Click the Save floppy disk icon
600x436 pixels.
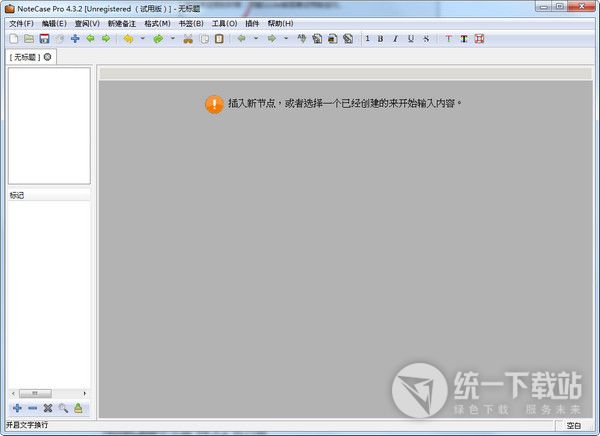[44, 39]
